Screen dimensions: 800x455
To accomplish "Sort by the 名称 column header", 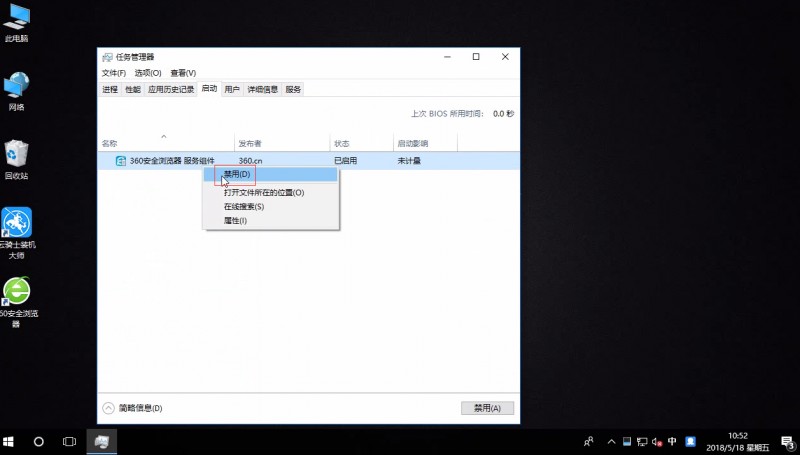I will coord(166,143).
